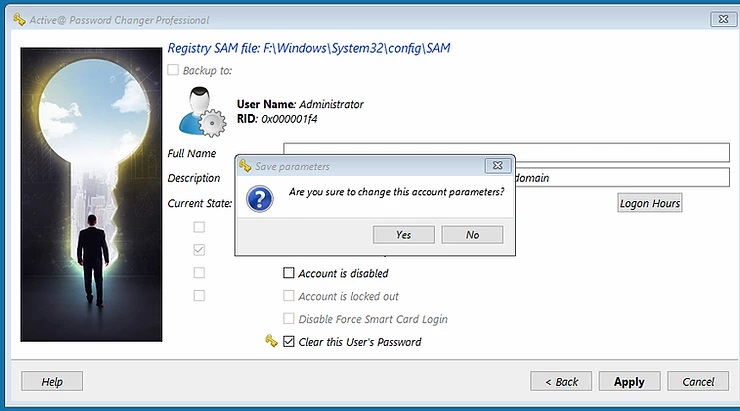Toggle Account is disabled checkbox

click(288, 273)
